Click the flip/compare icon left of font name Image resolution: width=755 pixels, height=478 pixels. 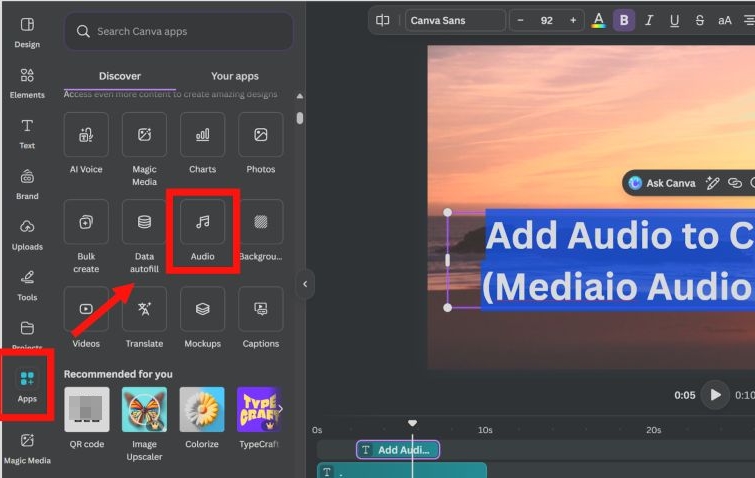tap(382, 21)
